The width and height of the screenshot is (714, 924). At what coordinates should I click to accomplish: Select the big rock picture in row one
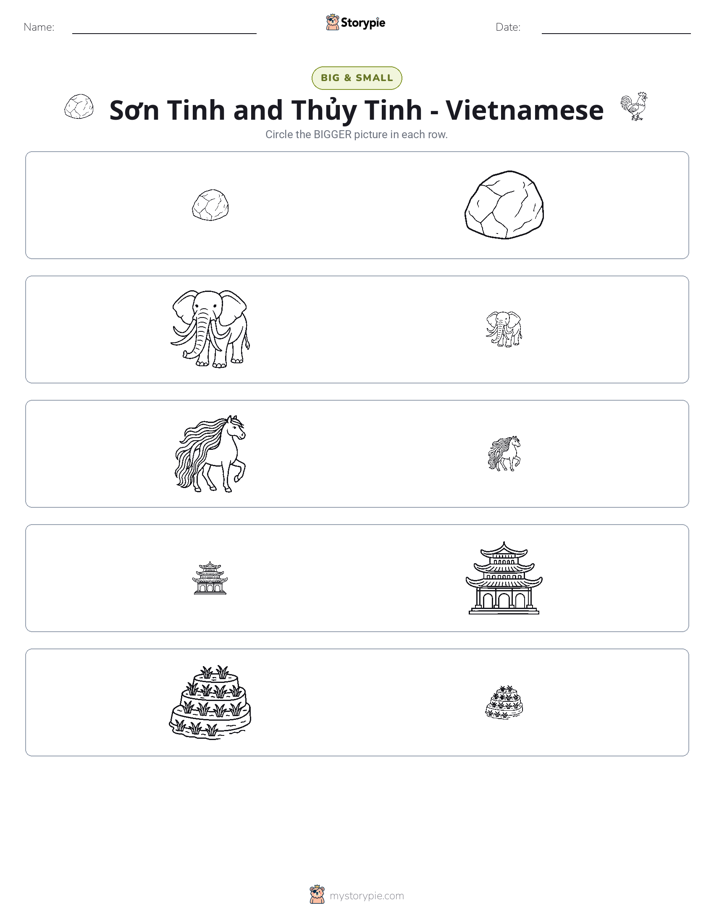[x=504, y=205]
